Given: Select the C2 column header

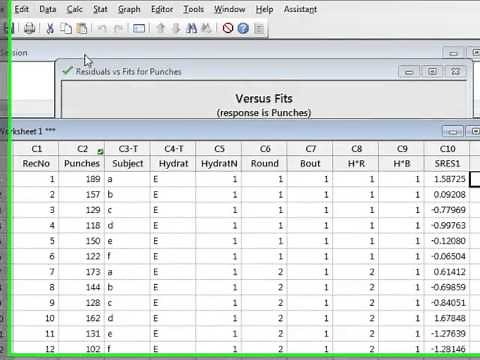Looking at the screenshot, I should (82, 149).
